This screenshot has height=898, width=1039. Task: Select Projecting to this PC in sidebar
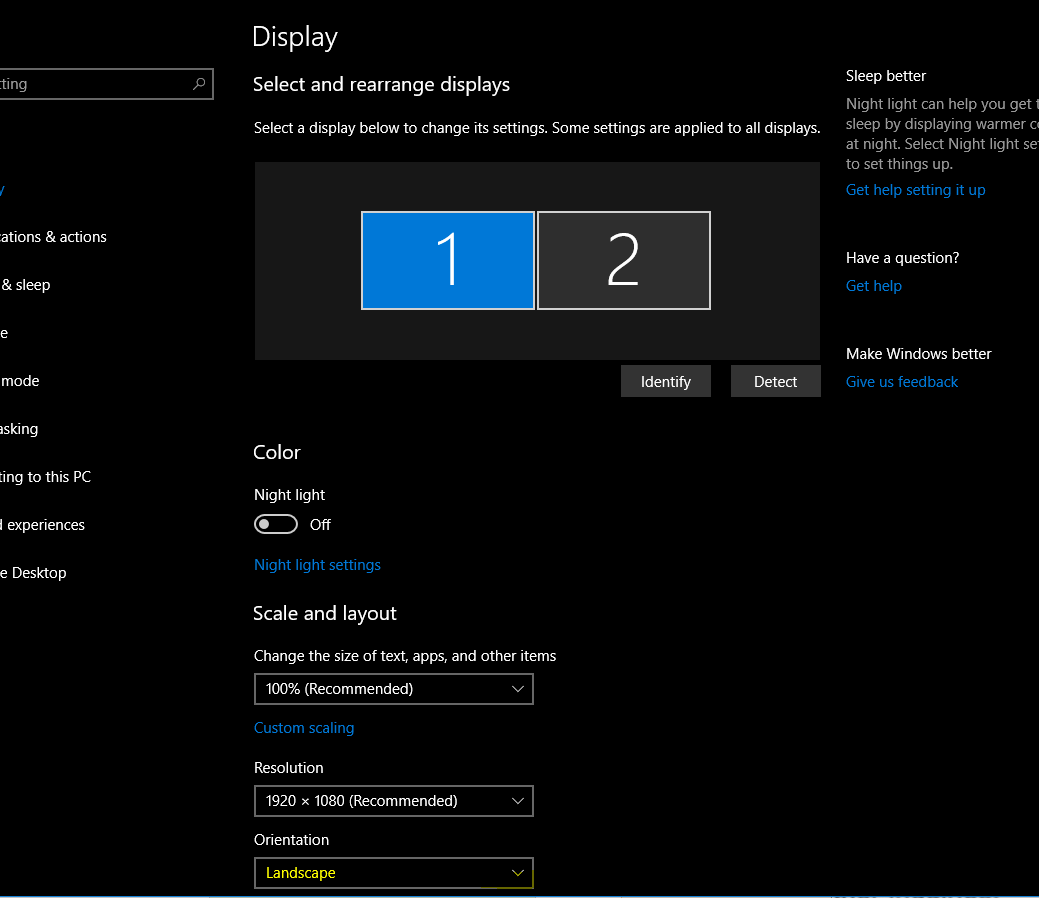click(45, 477)
